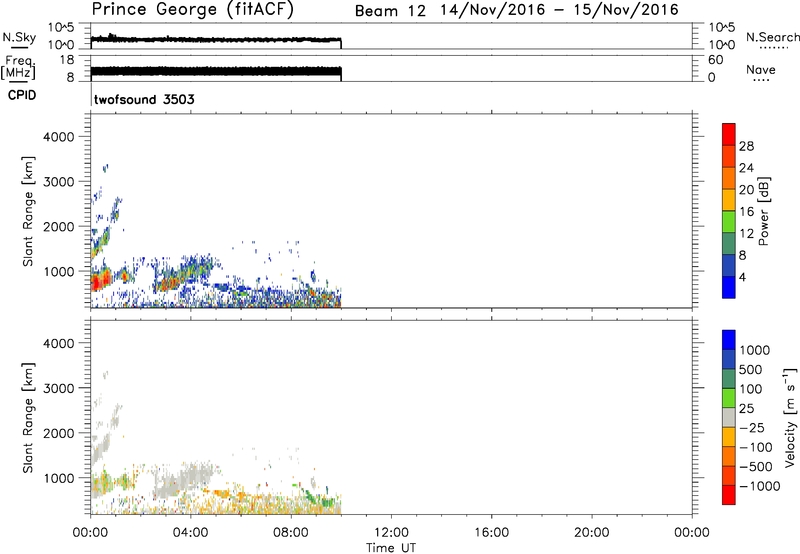The width and height of the screenshot is (800, 554).
Task: Click the blue top segment of Velocity colorbar
Action: tap(729, 340)
